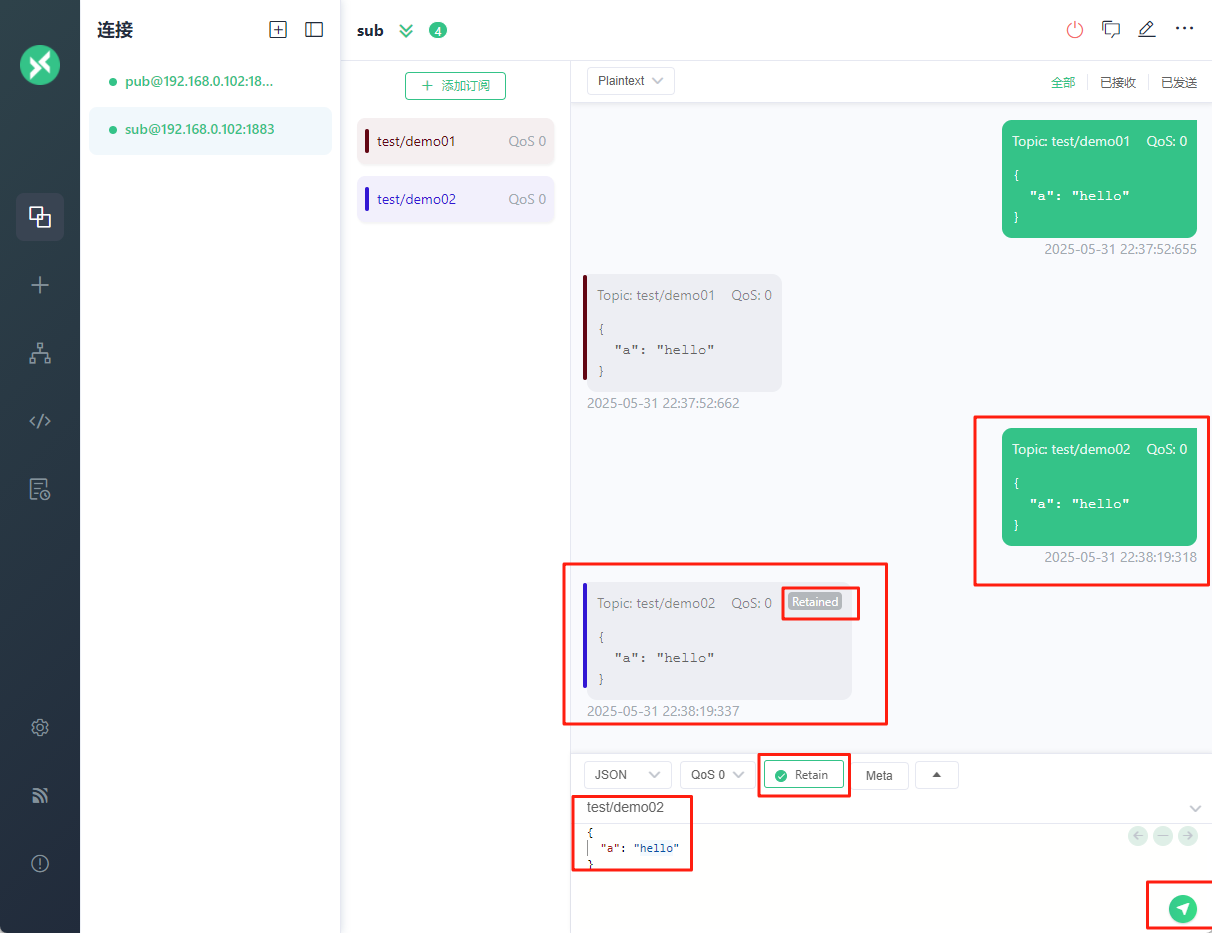
Task: Select the test/demo02 subscription with blue marker
Action: point(455,199)
